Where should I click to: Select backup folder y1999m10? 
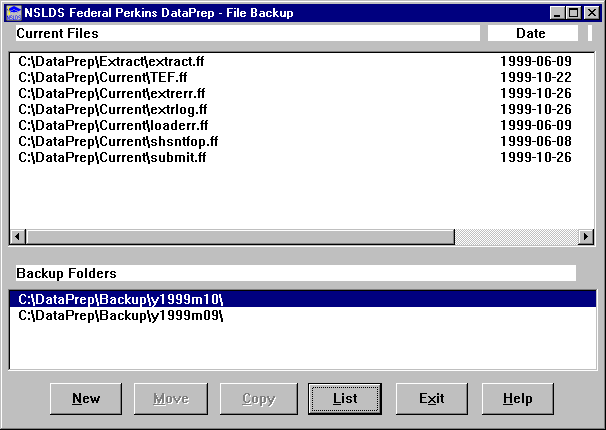(x=303, y=299)
